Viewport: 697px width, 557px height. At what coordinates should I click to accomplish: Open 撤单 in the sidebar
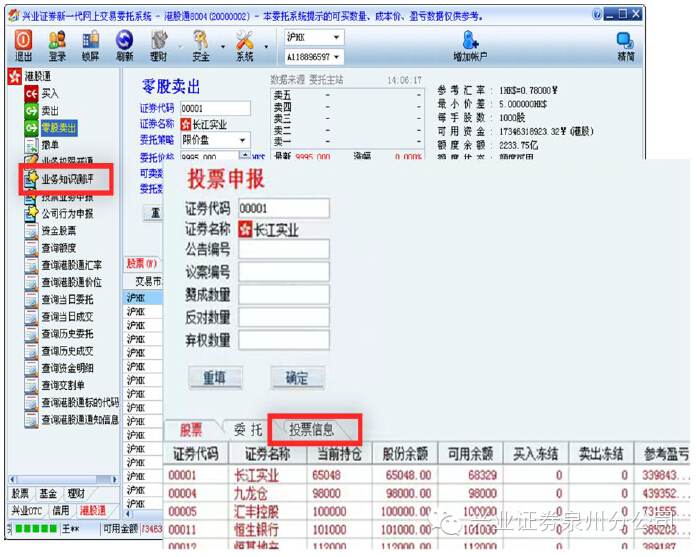[x=50, y=145]
